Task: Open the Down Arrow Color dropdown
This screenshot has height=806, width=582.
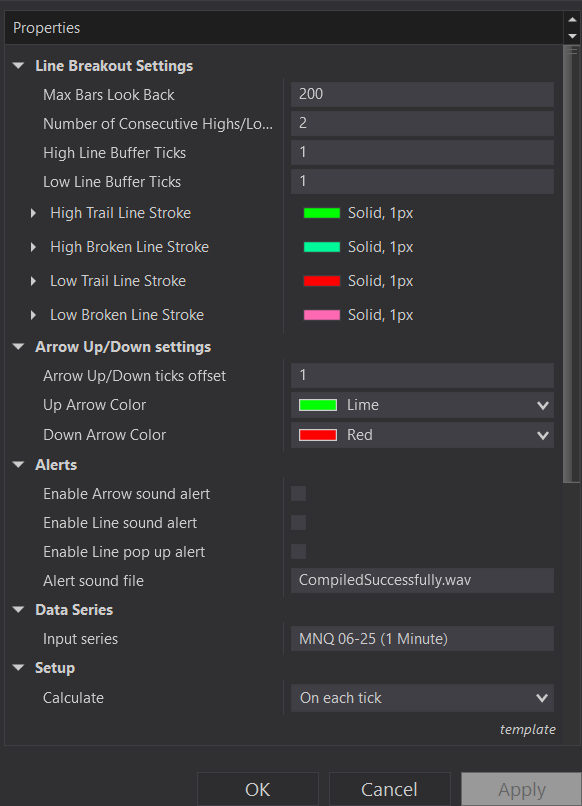Action: (422, 435)
